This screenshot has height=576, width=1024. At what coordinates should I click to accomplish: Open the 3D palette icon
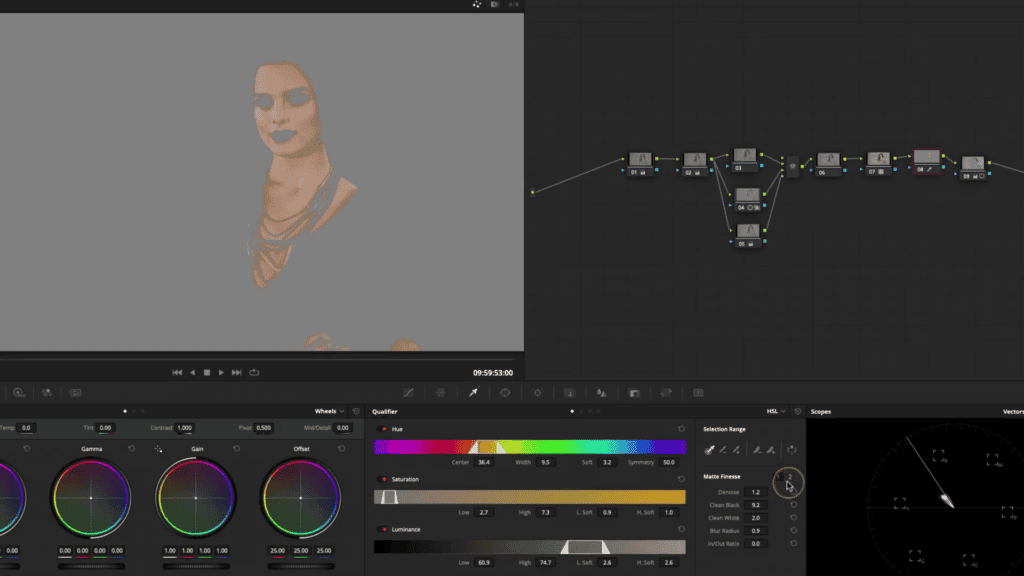pyautogui.click(x=698, y=392)
